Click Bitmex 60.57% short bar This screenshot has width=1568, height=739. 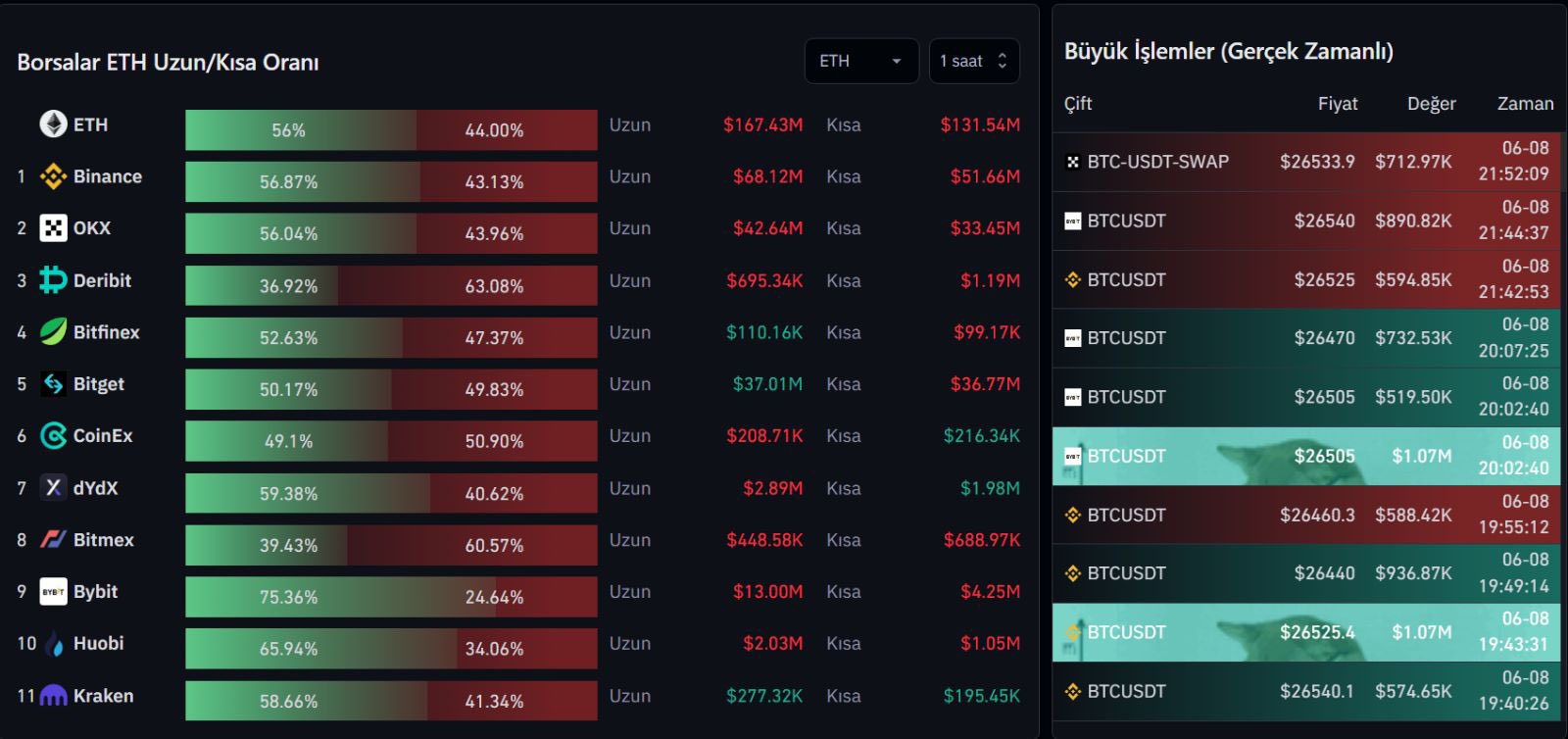point(472,544)
